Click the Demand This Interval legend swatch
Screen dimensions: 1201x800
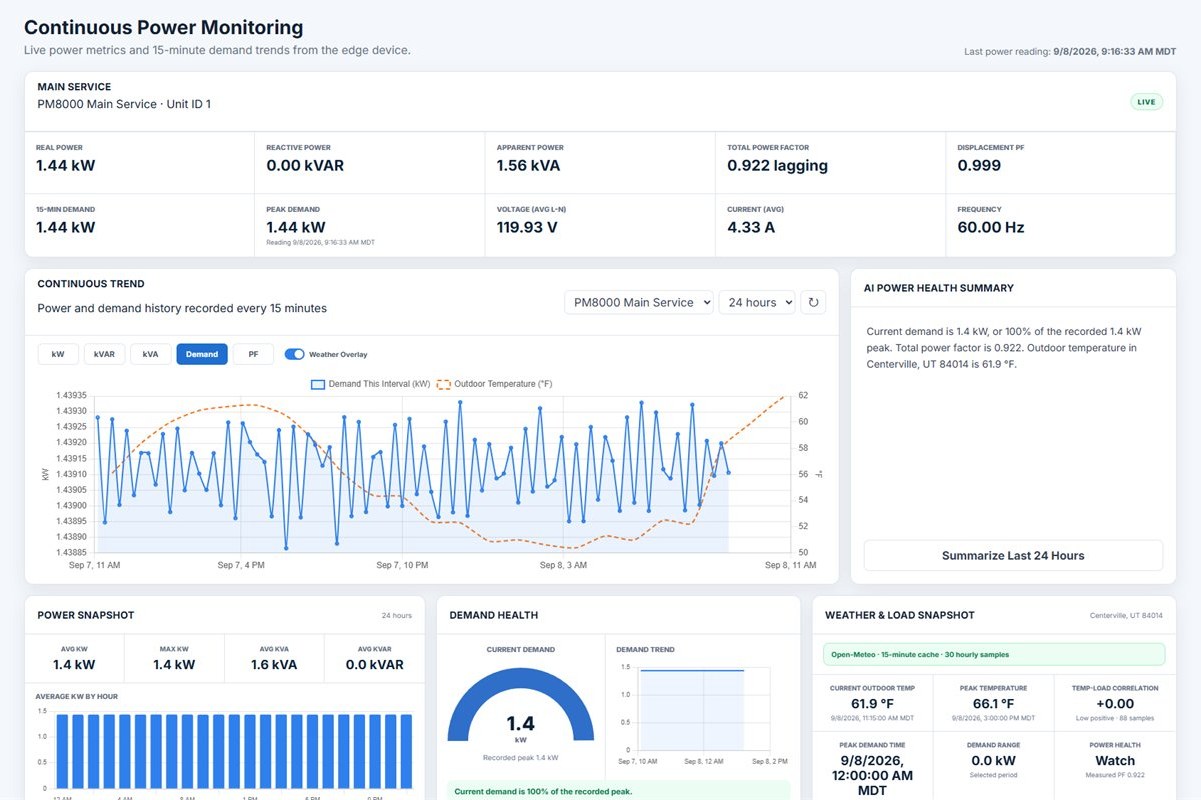(x=318, y=384)
